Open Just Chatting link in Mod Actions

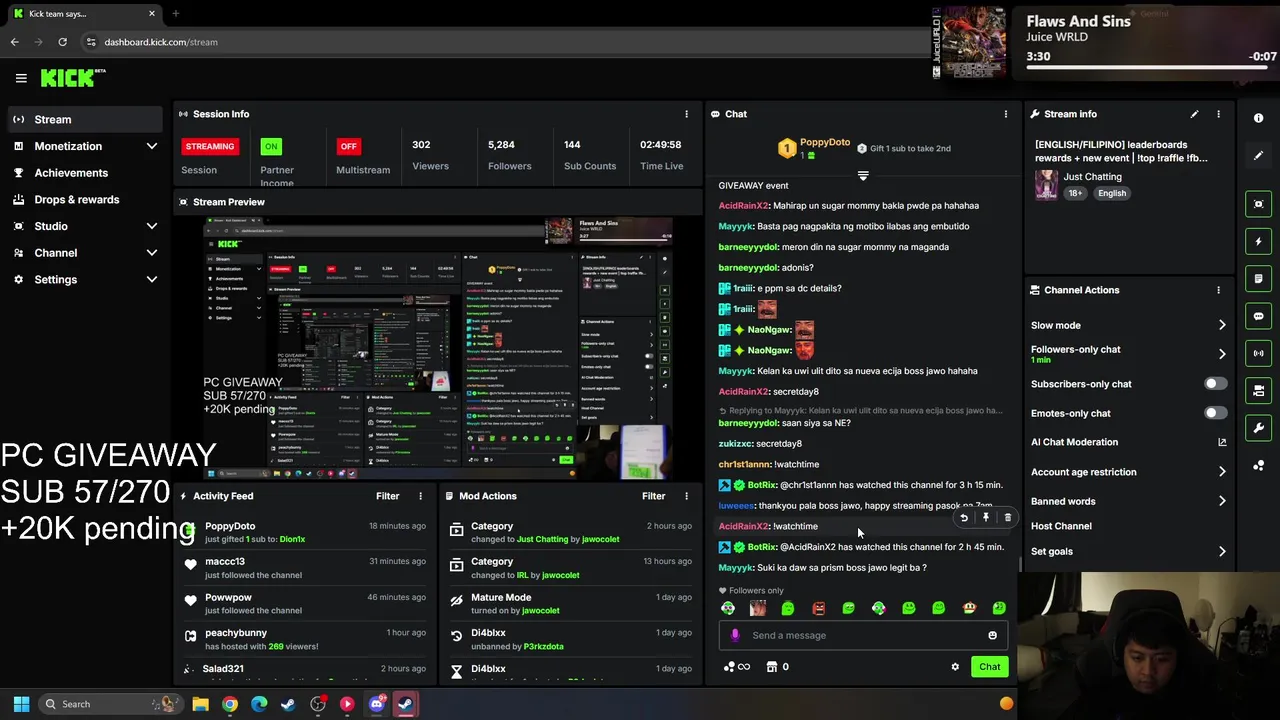[542, 539]
